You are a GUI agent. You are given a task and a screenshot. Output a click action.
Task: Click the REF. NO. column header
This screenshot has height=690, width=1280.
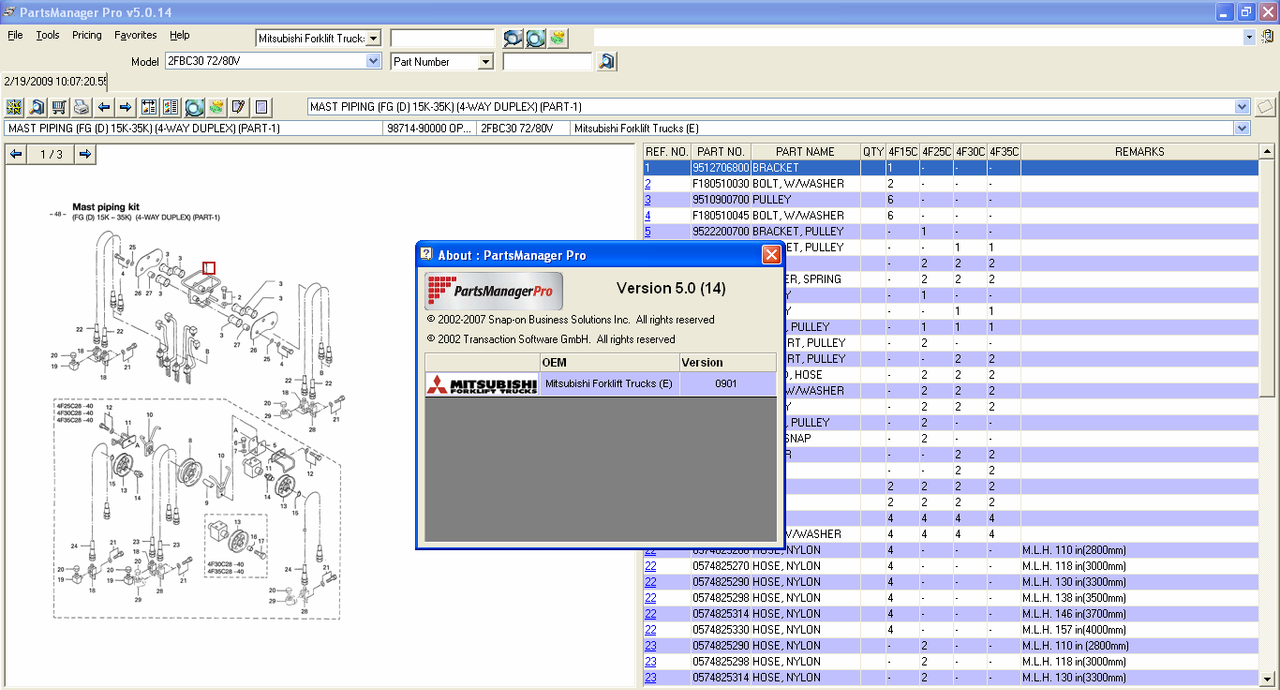(x=667, y=152)
